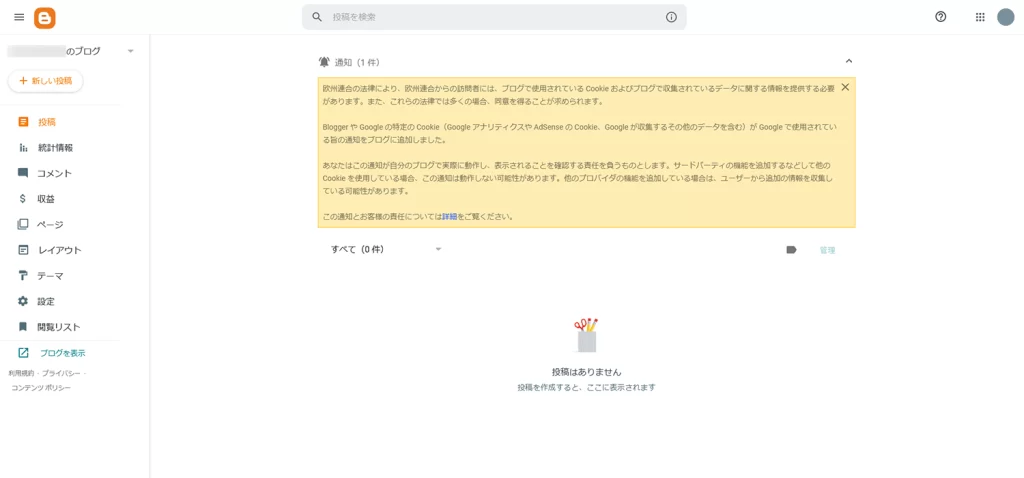Viewport: 1024px width, 478px height.
Task: Click the label tag icon
Action: click(791, 250)
